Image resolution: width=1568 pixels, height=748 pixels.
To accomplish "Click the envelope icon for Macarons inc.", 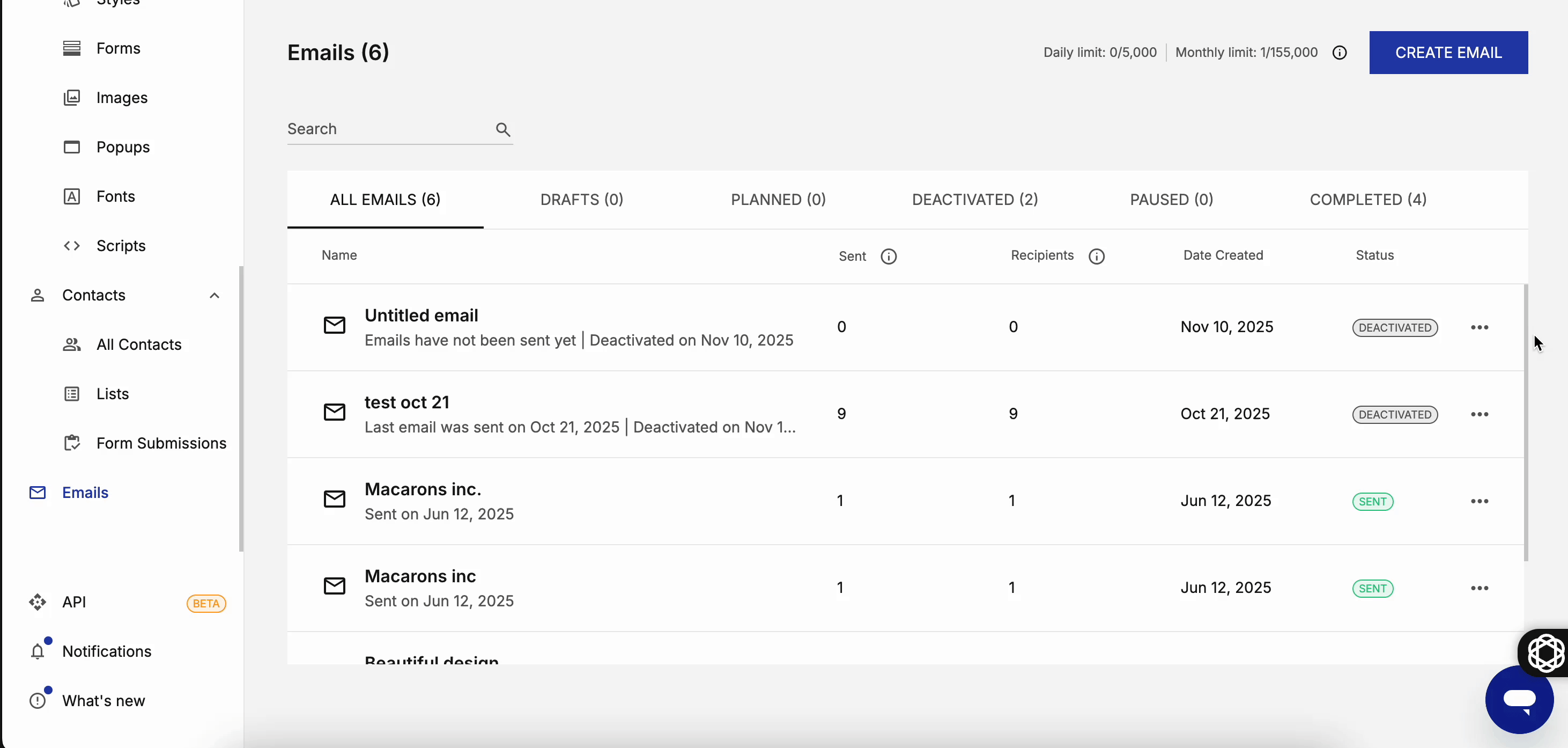I will [x=334, y=500].
